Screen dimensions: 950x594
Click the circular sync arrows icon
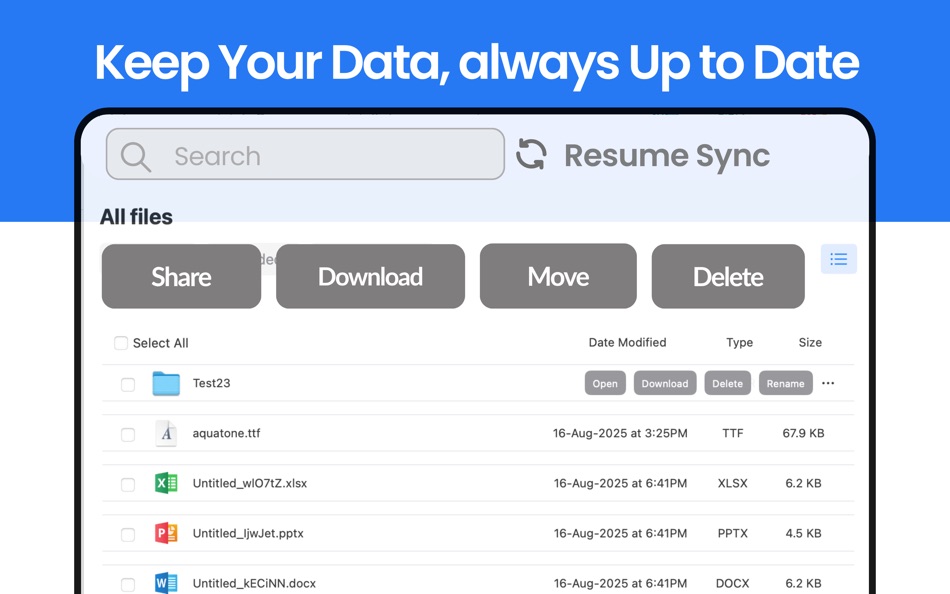click(x=531, y=154)
